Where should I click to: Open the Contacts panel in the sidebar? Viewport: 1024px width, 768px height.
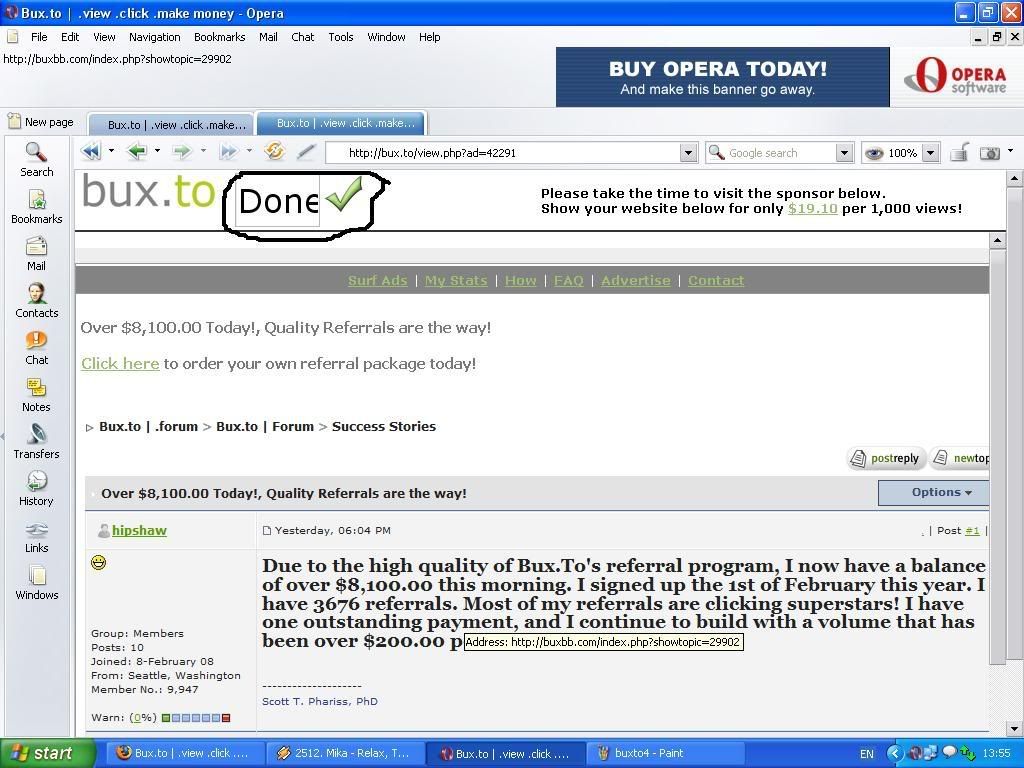click(37, 301)
